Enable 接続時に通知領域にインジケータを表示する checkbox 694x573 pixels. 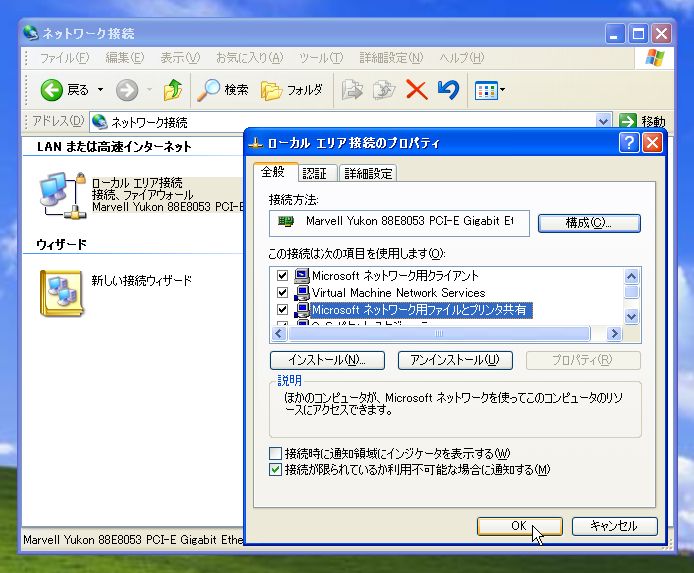[275, 453]
